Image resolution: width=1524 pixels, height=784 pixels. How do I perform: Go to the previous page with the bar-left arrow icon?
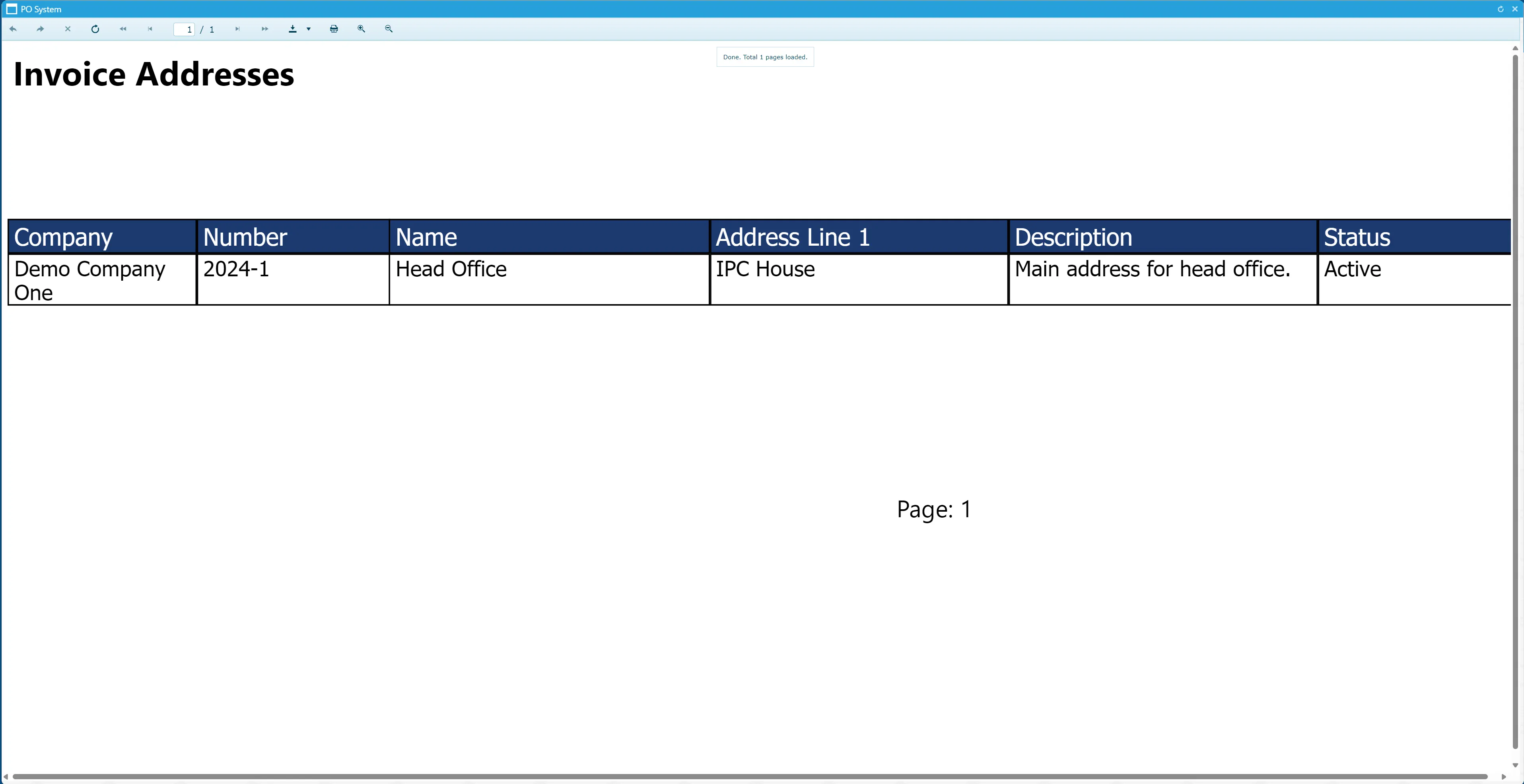point(150,28)
